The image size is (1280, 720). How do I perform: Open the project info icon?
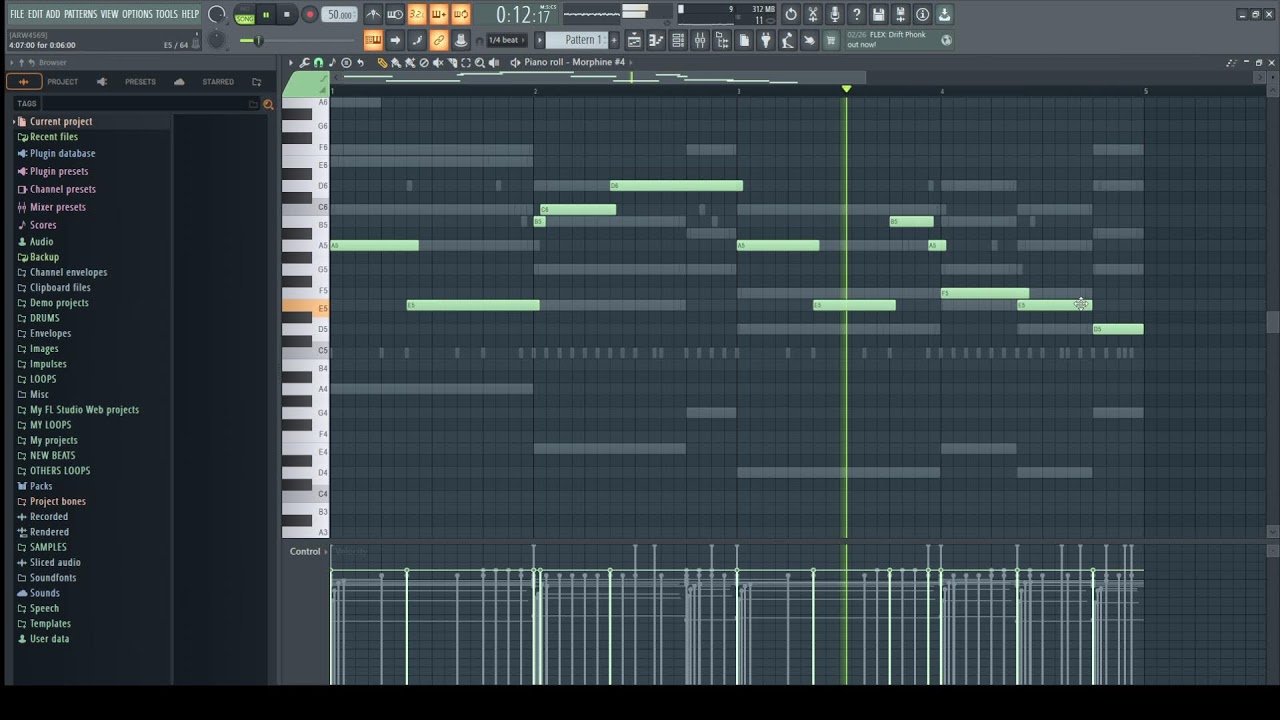tap(923, 15)
